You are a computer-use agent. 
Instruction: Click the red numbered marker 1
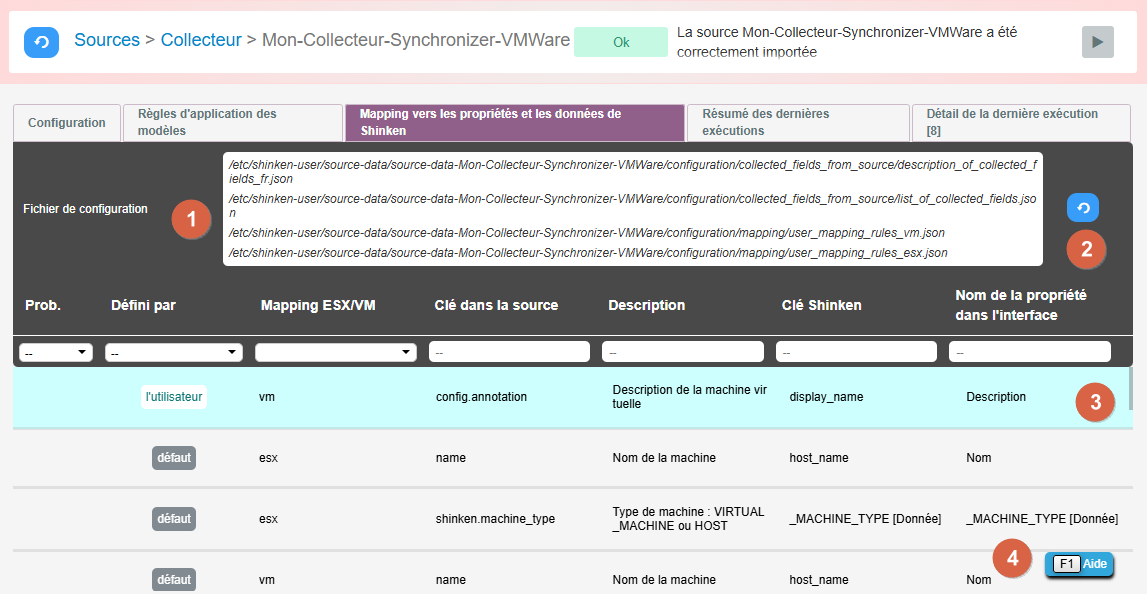190,219
